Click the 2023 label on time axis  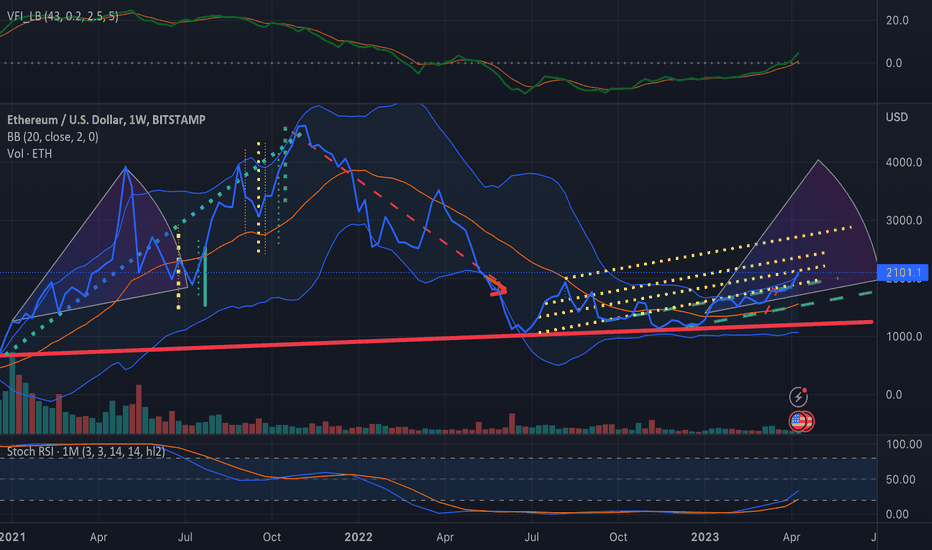point(704,537)
